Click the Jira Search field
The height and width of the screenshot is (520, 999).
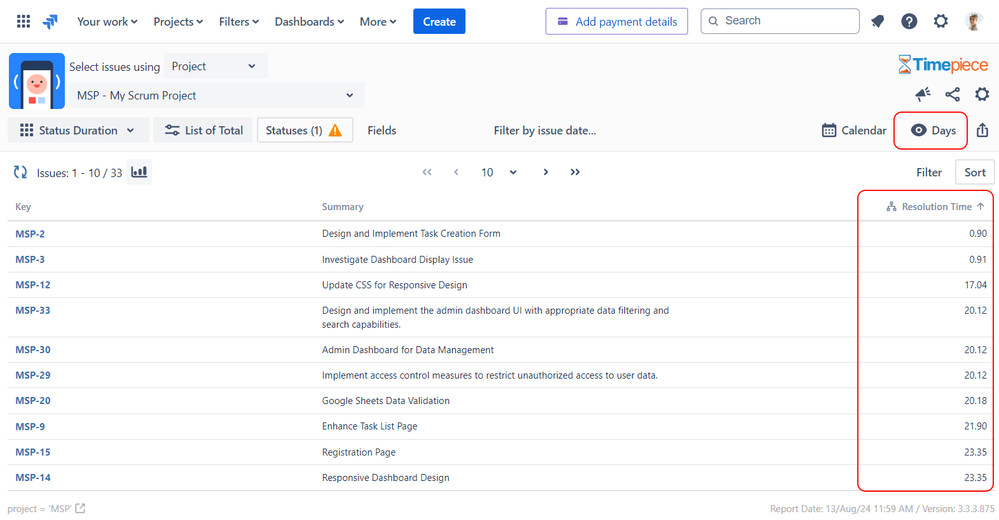click(x=780, y=21)
